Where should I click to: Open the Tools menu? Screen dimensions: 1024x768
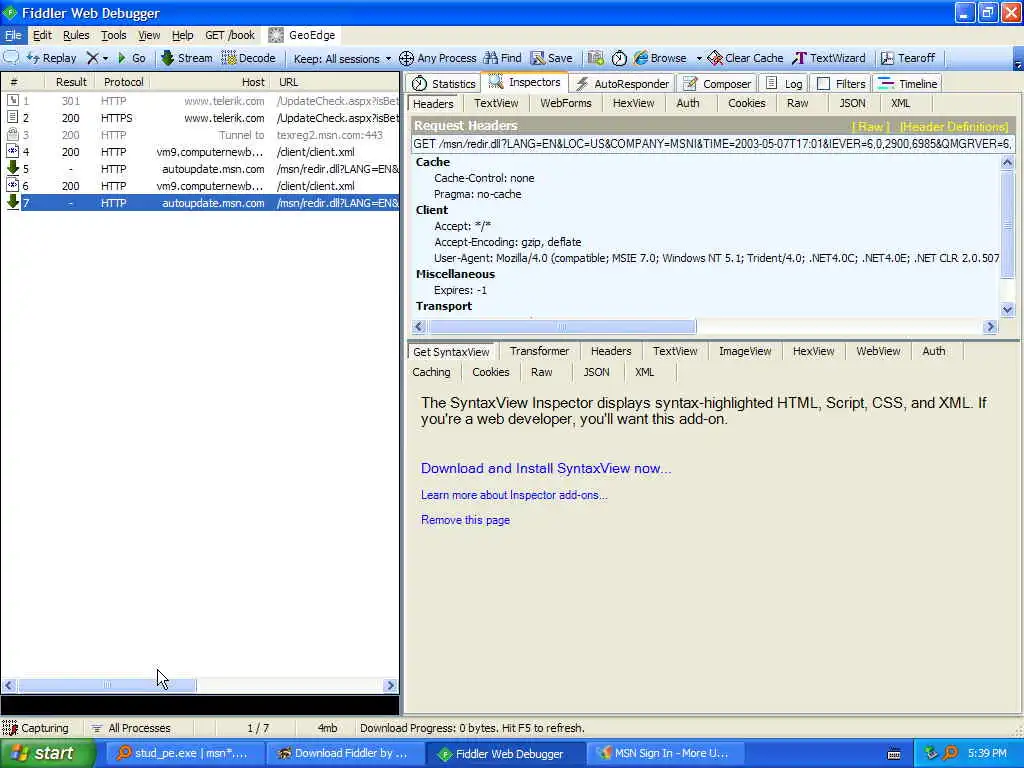coord(114,35)
